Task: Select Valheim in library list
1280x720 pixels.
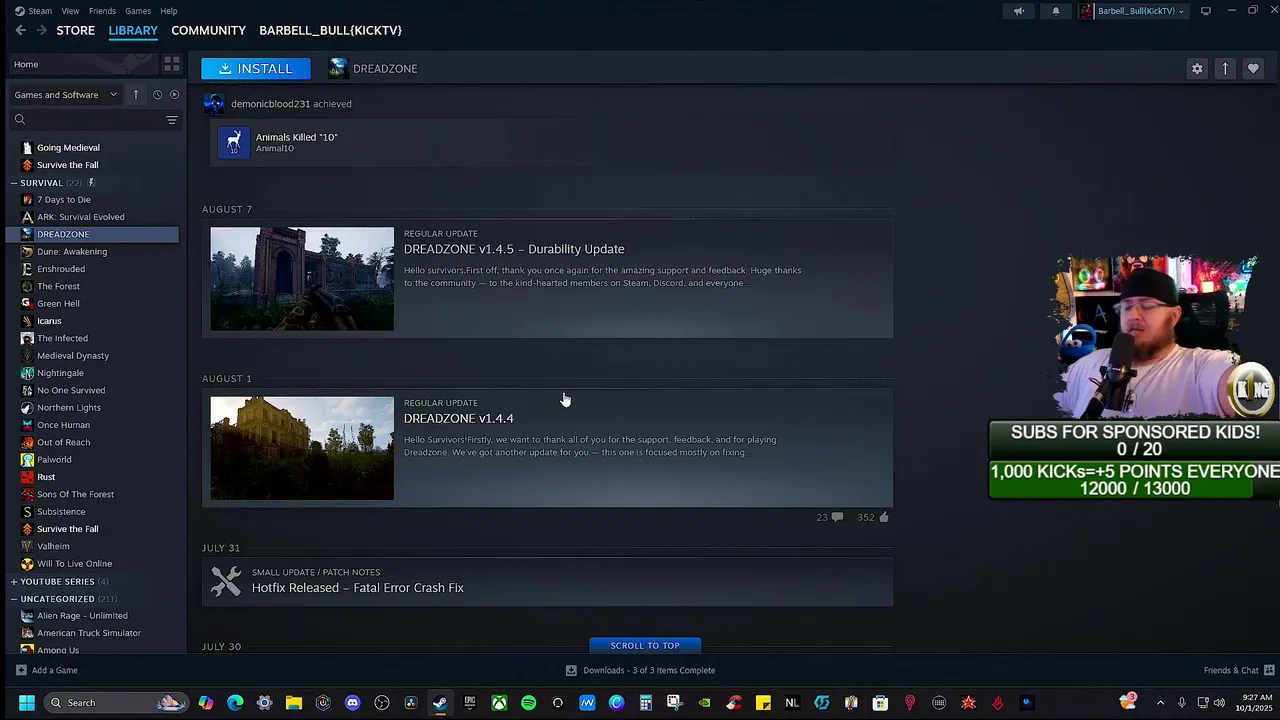Action: pyautogui.click(x=53, y=547)
